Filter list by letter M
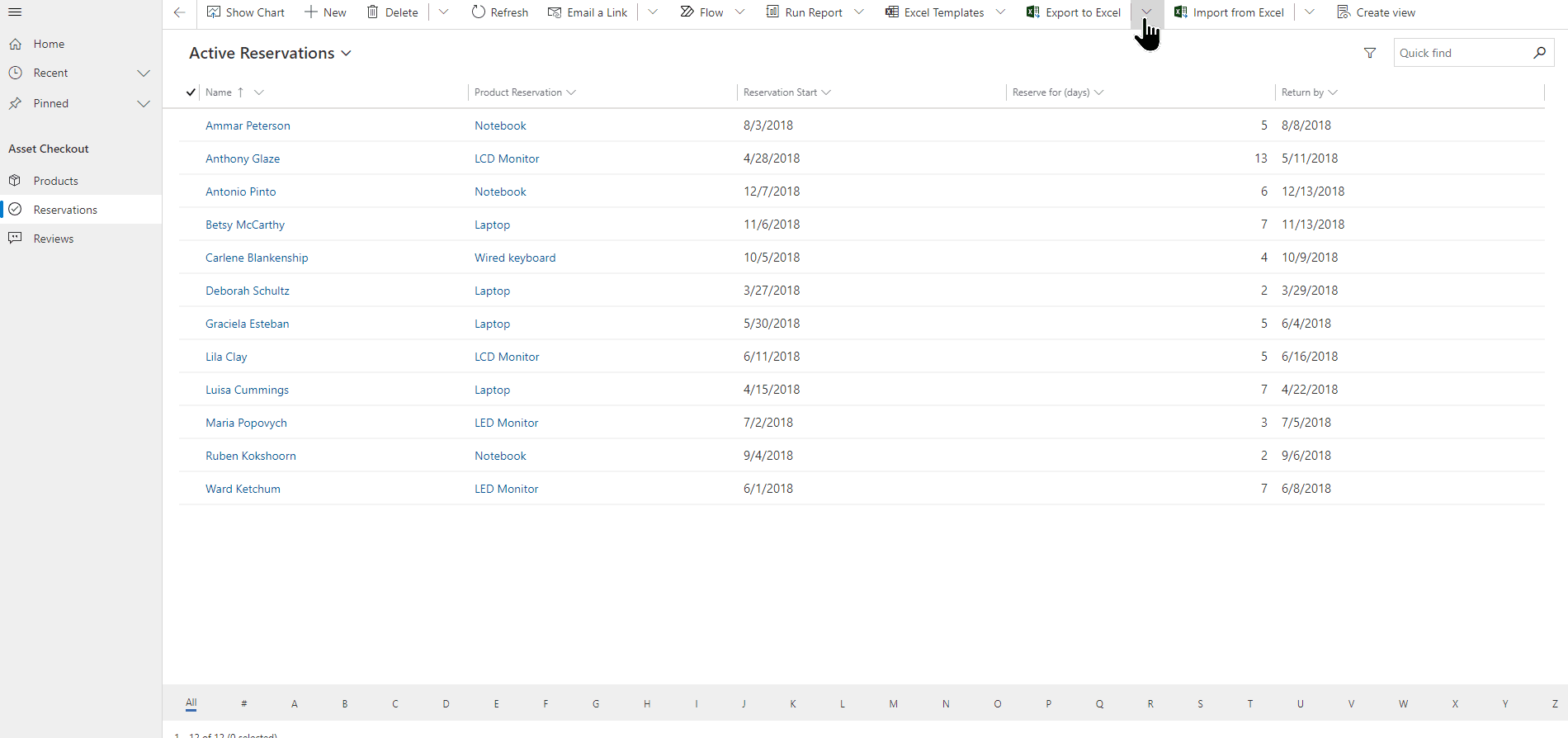 pos(893,704)
